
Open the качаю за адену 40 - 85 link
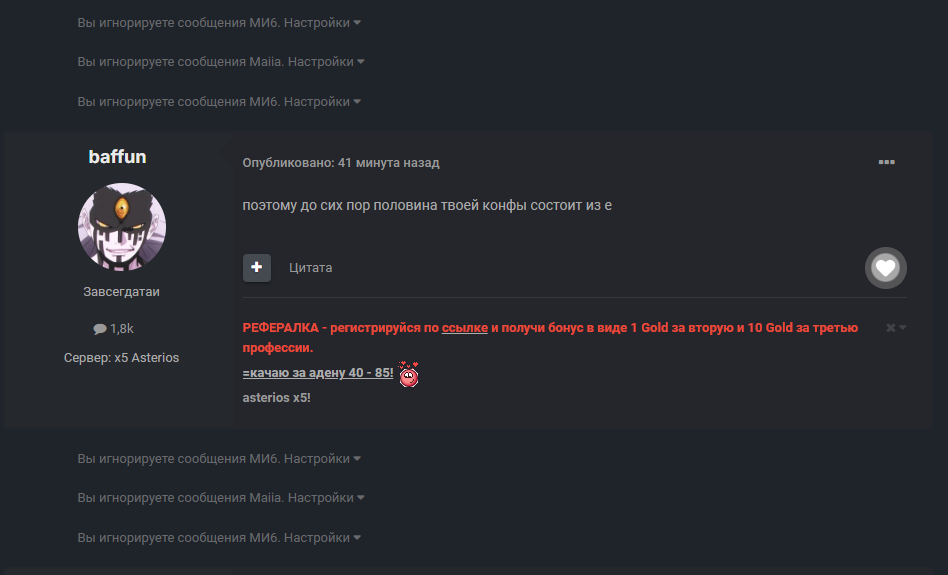click(318, 373)
